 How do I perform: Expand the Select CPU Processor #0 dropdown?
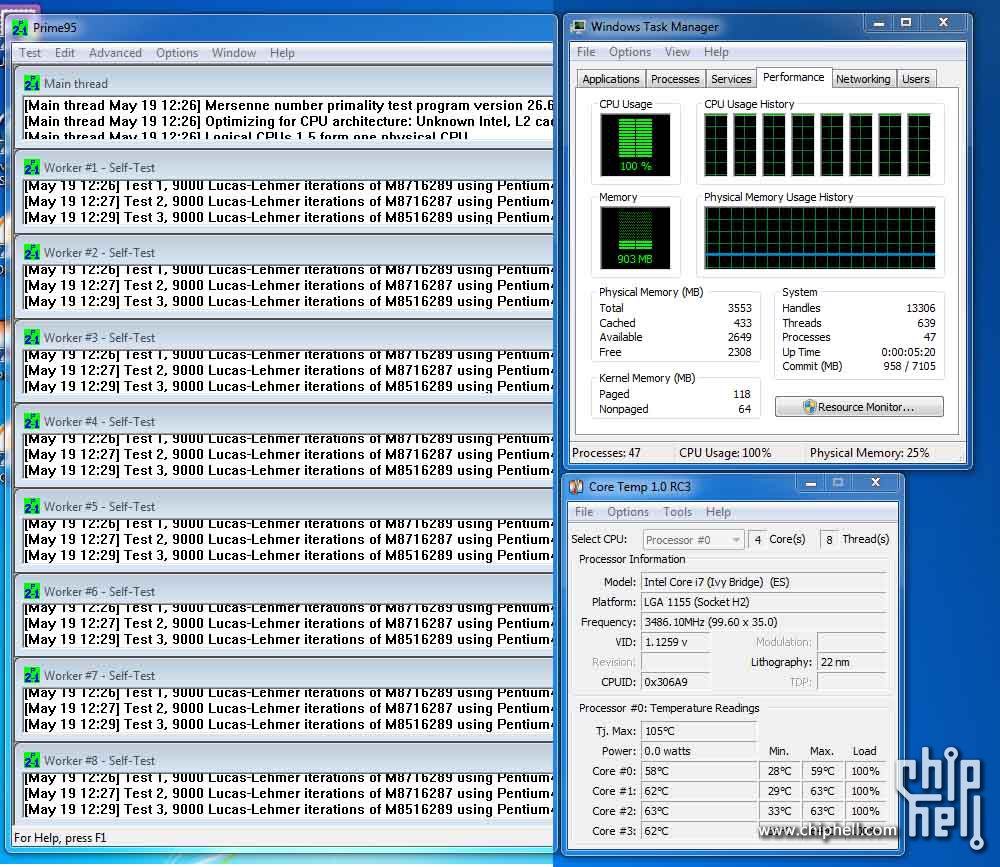pos(693,540)
